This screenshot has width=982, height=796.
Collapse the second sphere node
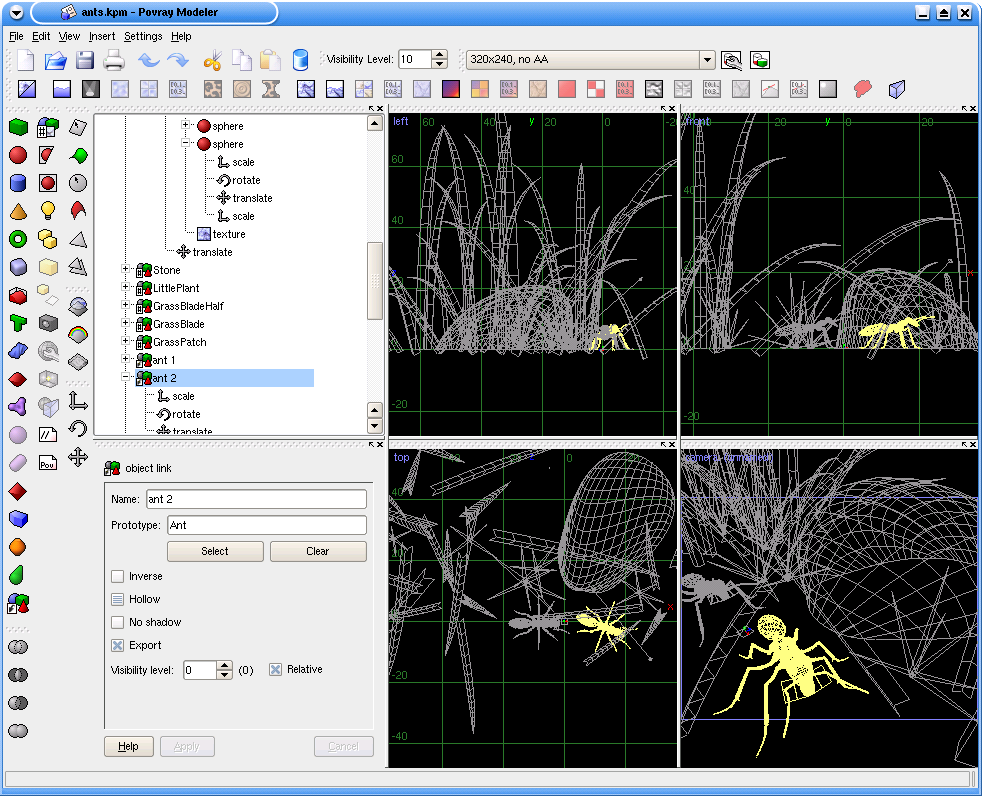(x=185, y=143)
